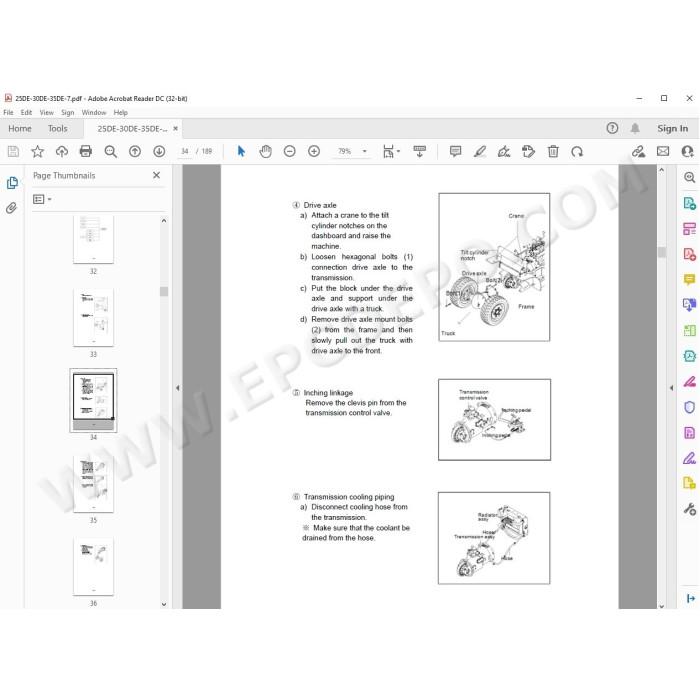700x700 pixels.
Task: Click the document scrollbar up arrow
Action: (662, 170)
